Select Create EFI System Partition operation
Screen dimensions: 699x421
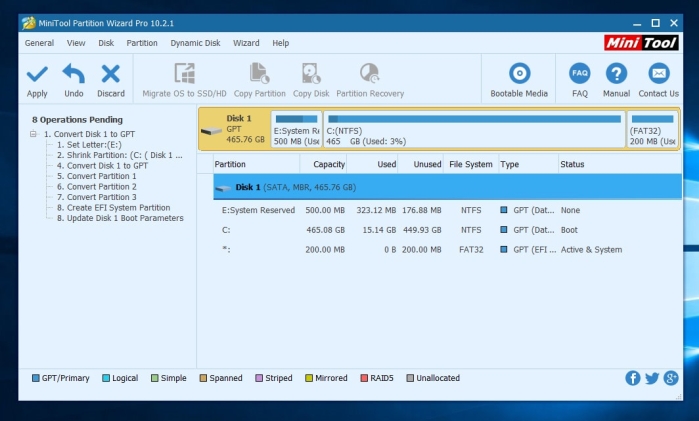pyautogui.click(x=113, y=207)
